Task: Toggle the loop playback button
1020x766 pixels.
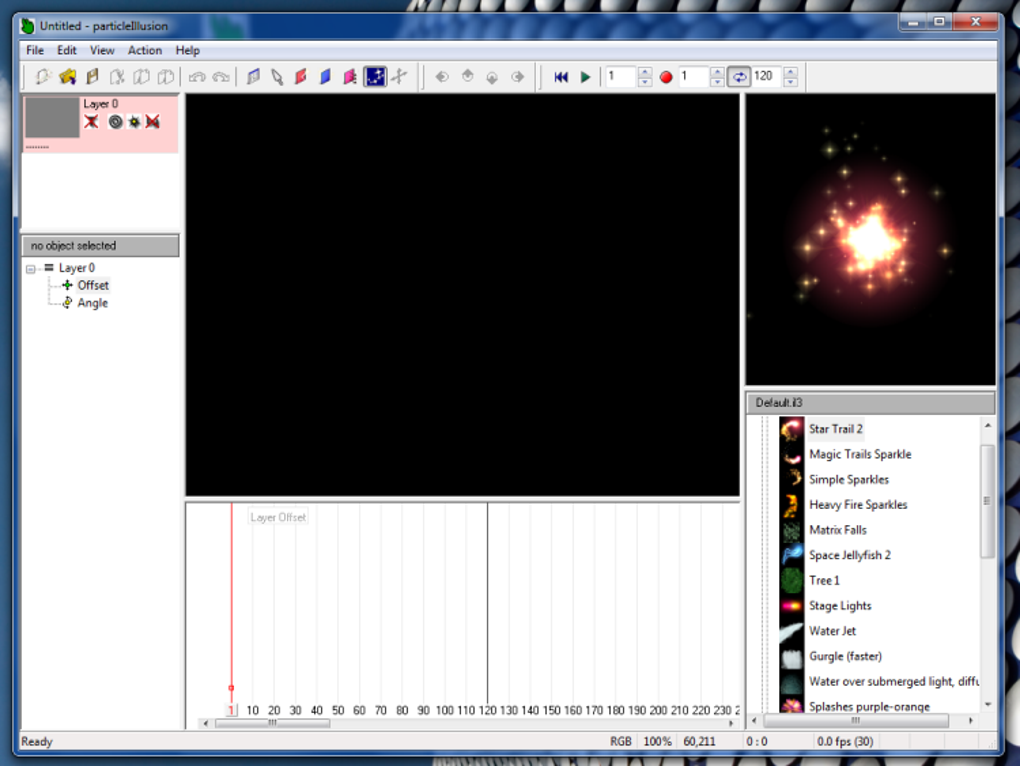Action: [x=739, y=77]
